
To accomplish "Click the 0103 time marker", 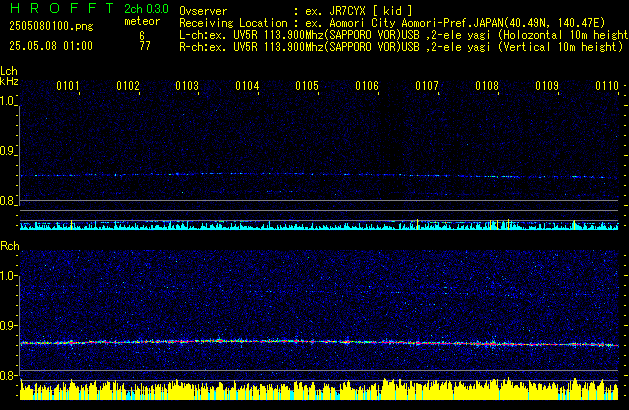I will [187, 86].
